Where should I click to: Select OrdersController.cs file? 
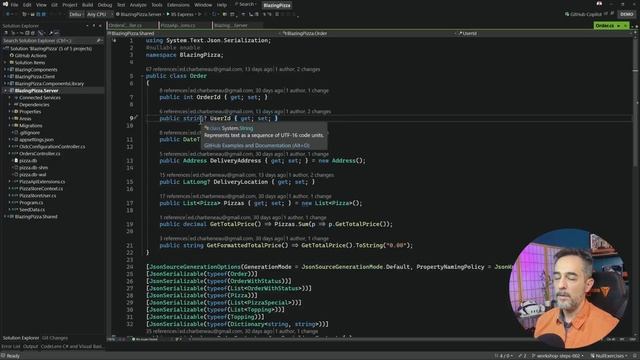(x=40, y=153)
